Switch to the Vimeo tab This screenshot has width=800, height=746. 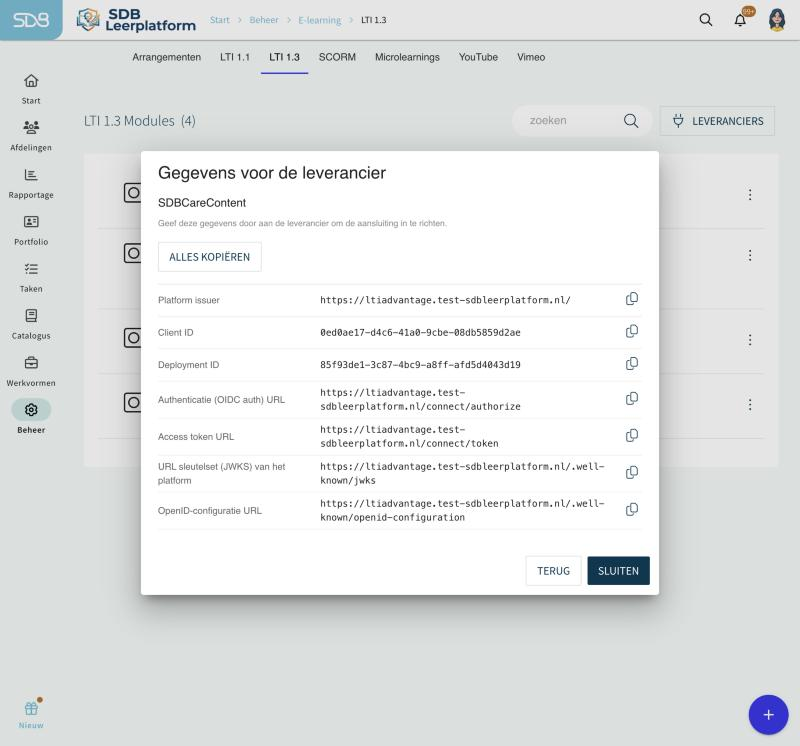tap(531, 57)
